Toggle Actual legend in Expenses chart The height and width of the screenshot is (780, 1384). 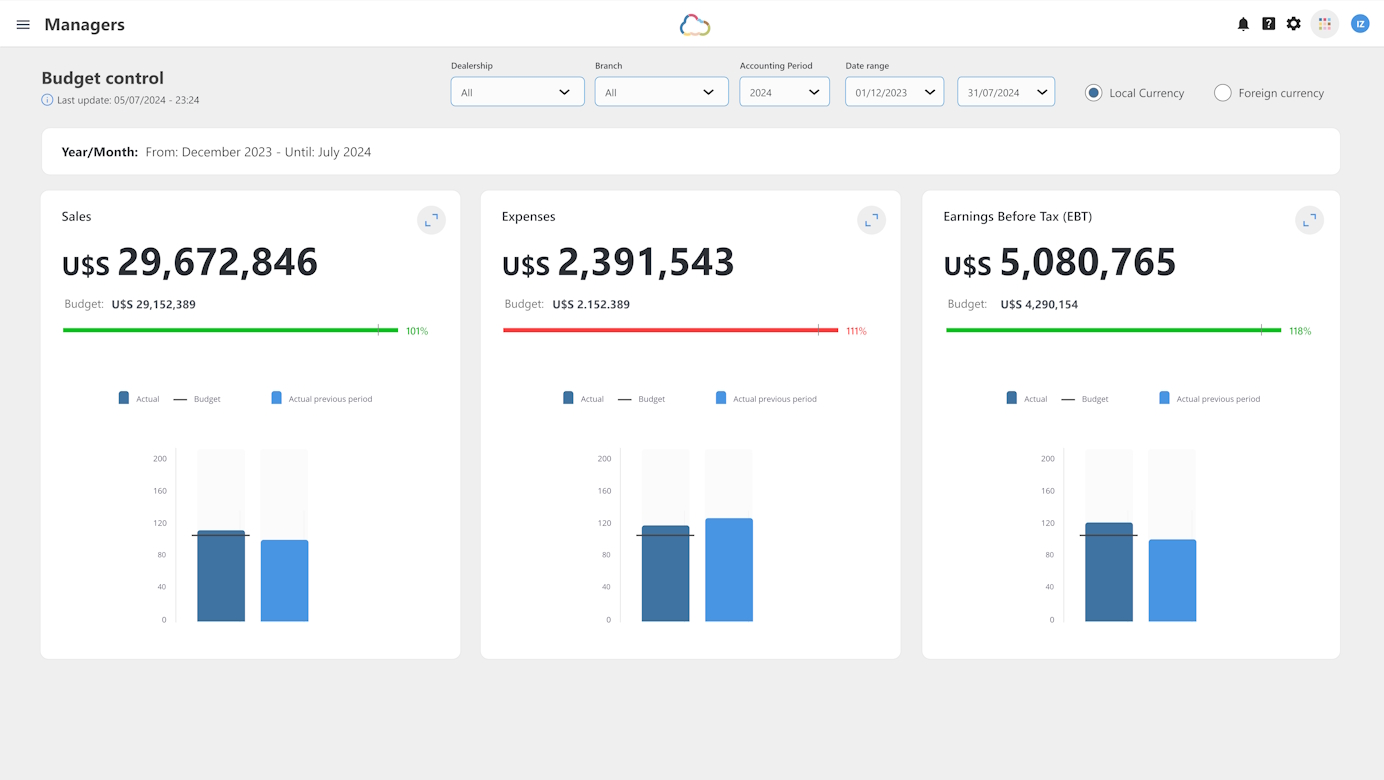click(584, 398)
